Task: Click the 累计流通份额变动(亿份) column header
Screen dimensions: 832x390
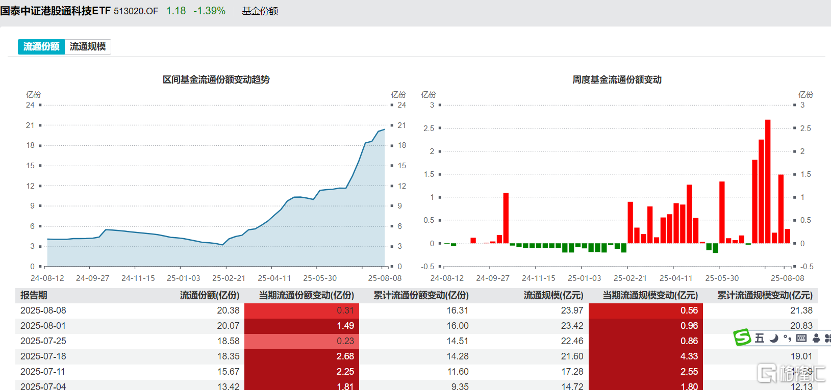Action: 420,296
